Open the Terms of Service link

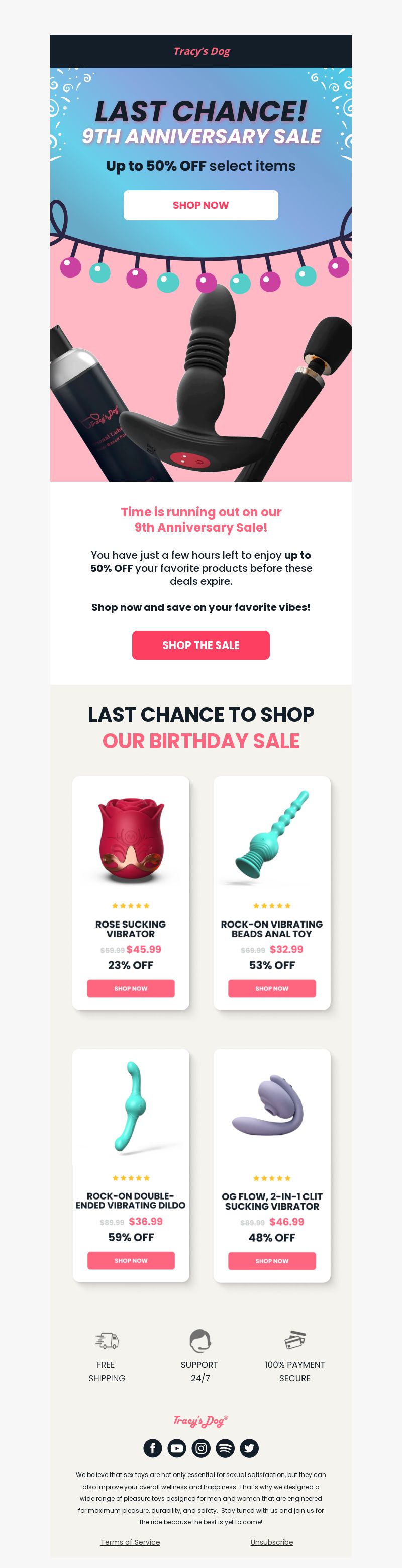130,1542
